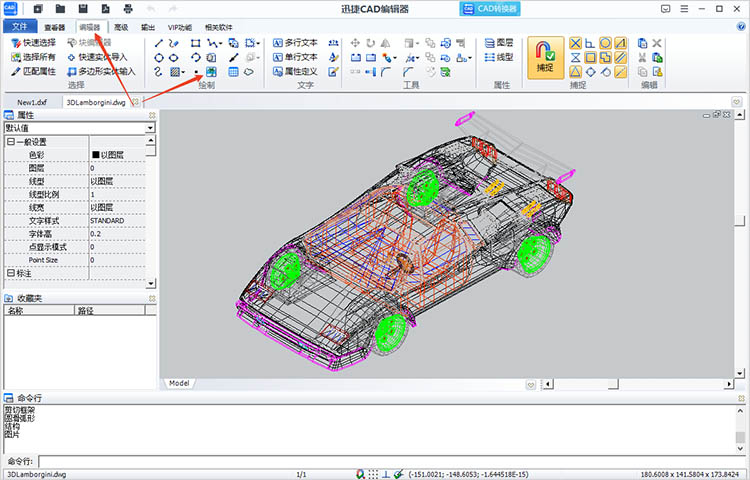Toggle the grid icon in status bar
The image size is (750, 480).
coord(373,474)
